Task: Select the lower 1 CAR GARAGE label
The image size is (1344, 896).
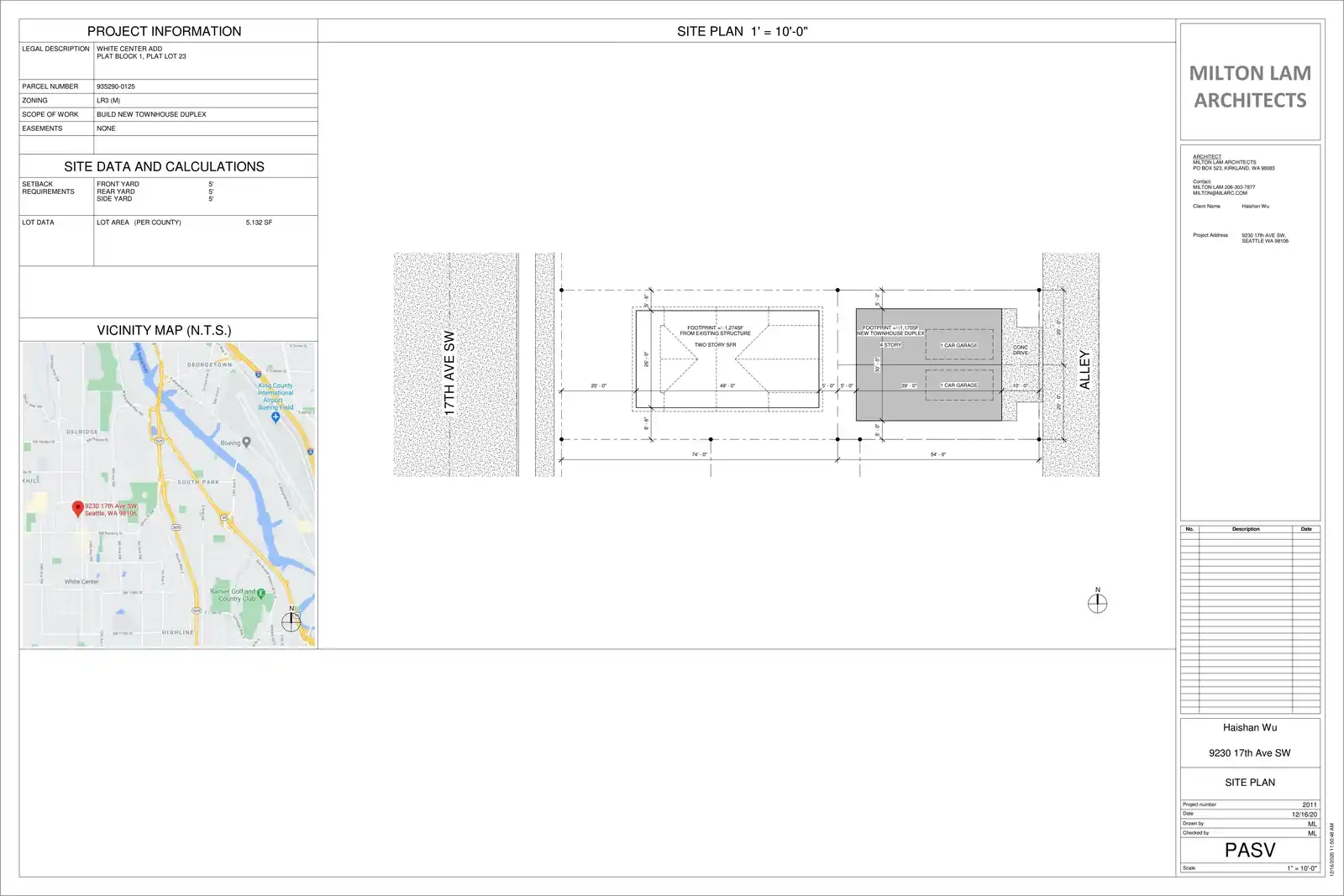Action: 958,385
